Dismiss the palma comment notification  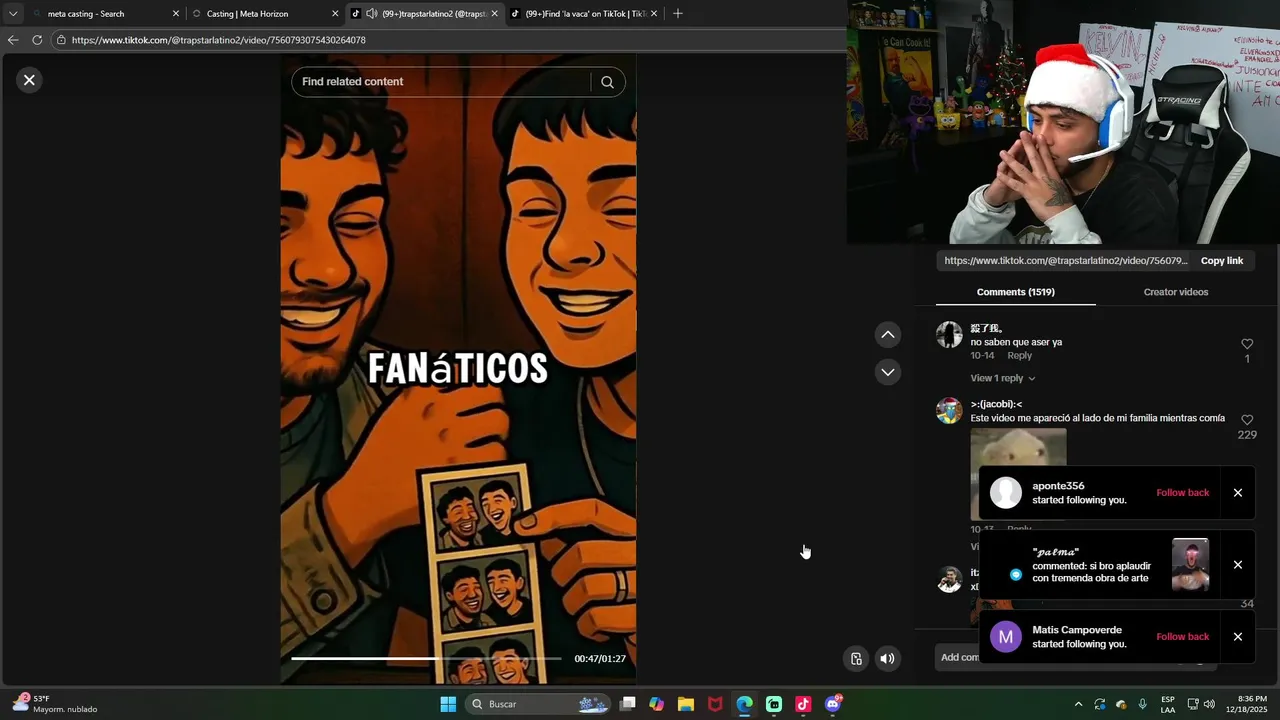pos(1237,565)
